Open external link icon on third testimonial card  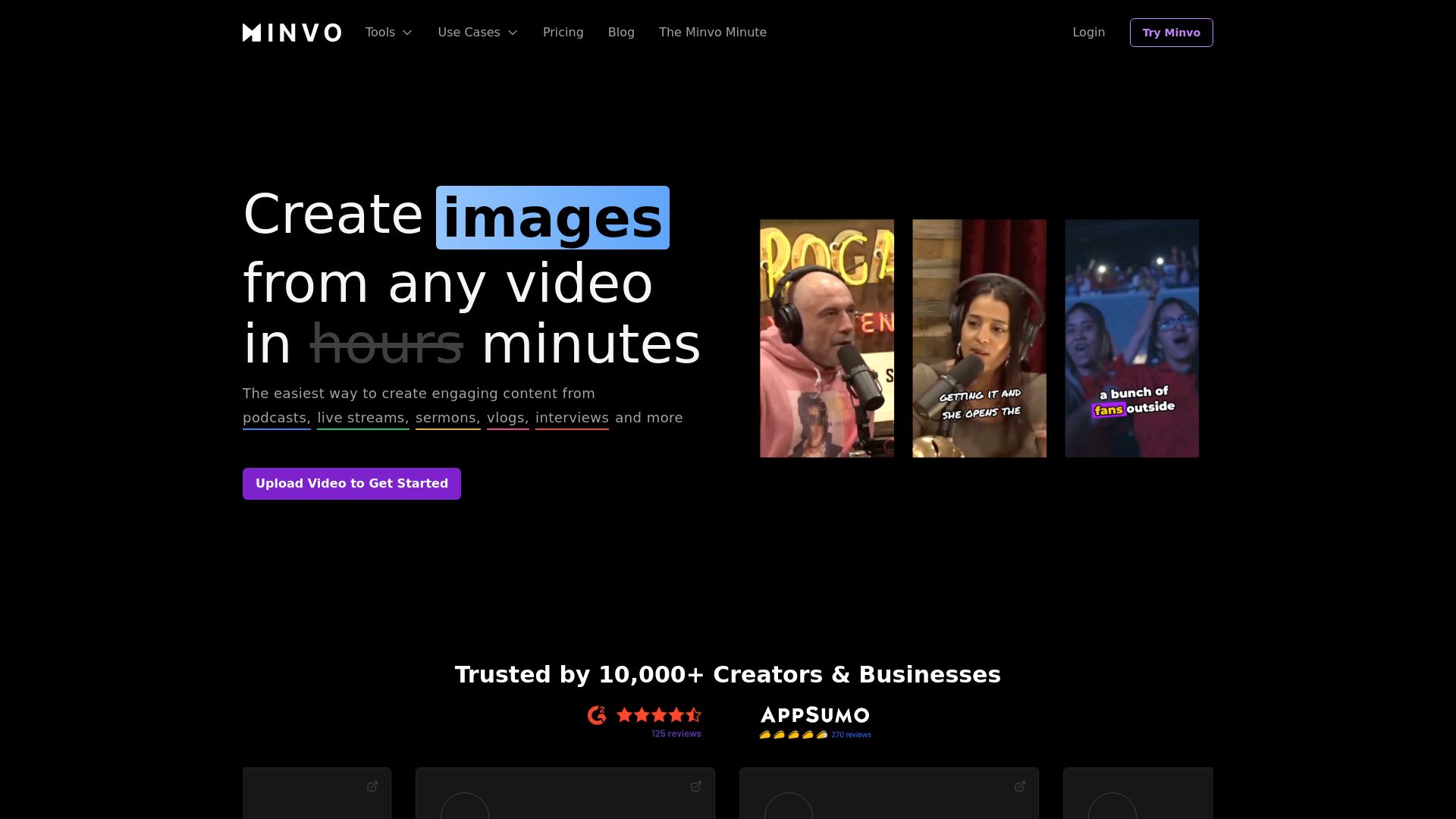coord(1020,786)
